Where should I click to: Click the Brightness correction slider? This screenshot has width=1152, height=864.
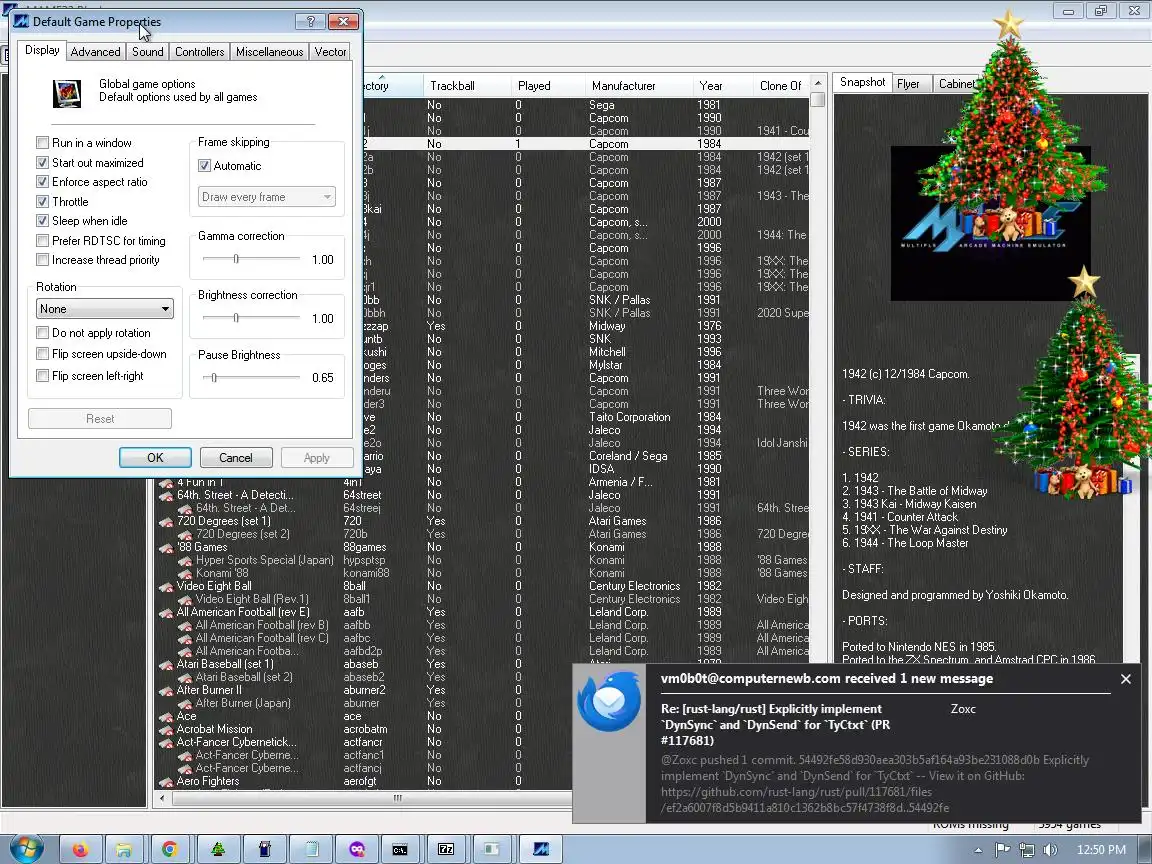pyautogui.click(x=251, y=317)
